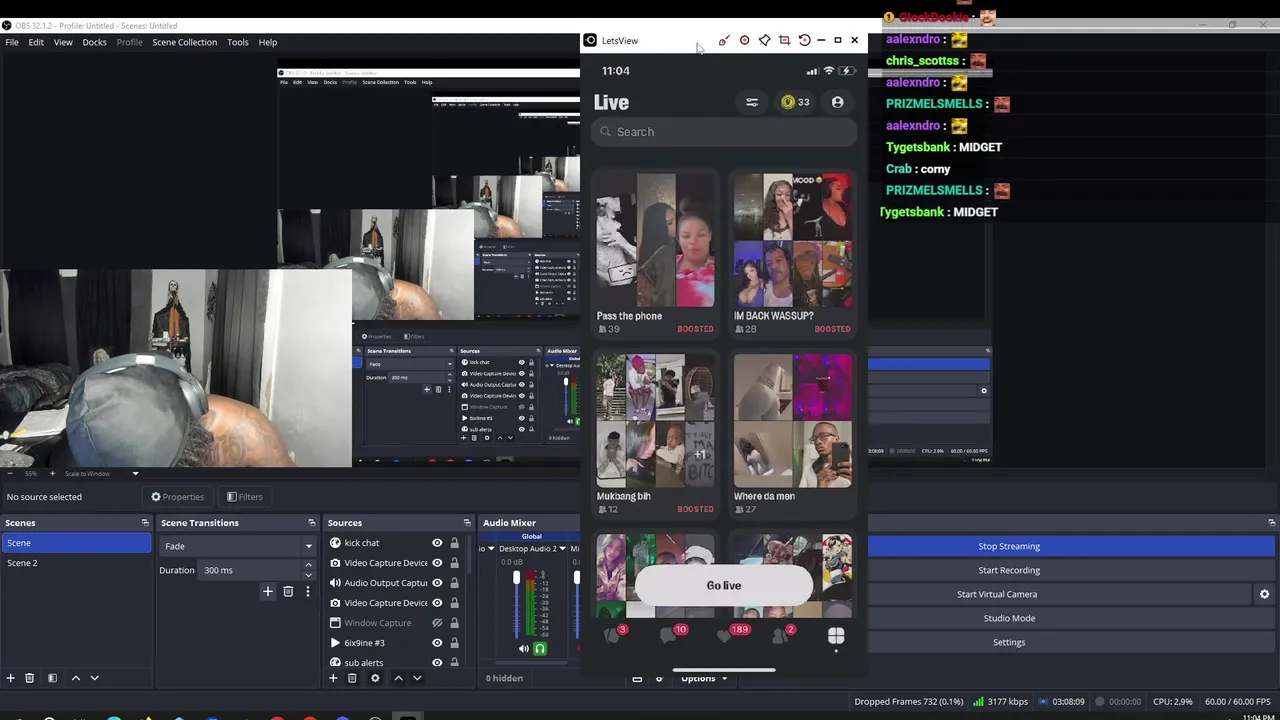Viewport: 1280px width, 720px height.
Task: Move scene down in Scenes list
Action: pos(94,678)
